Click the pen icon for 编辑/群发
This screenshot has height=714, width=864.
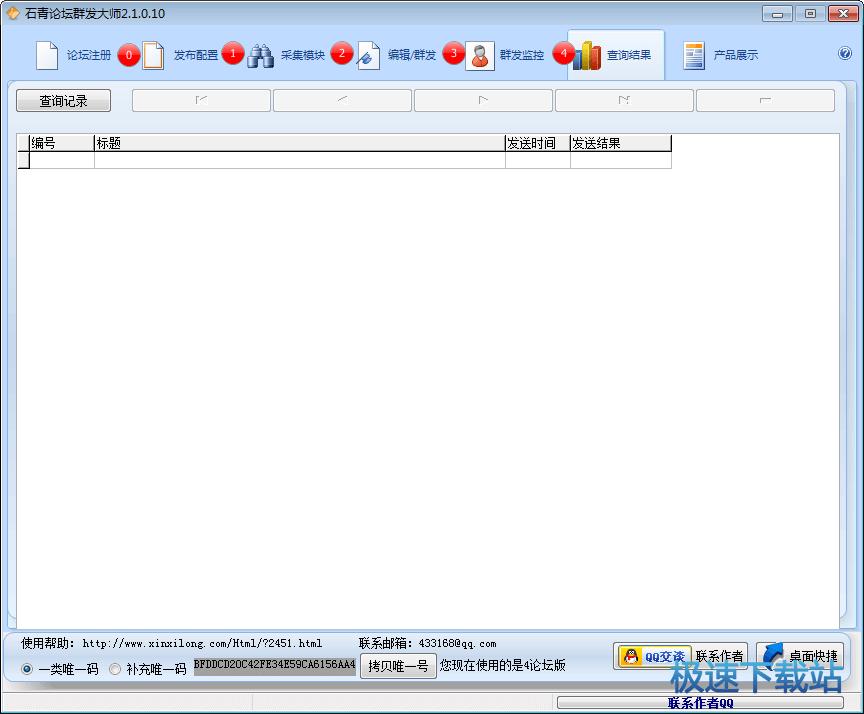[x=368, y=56]
